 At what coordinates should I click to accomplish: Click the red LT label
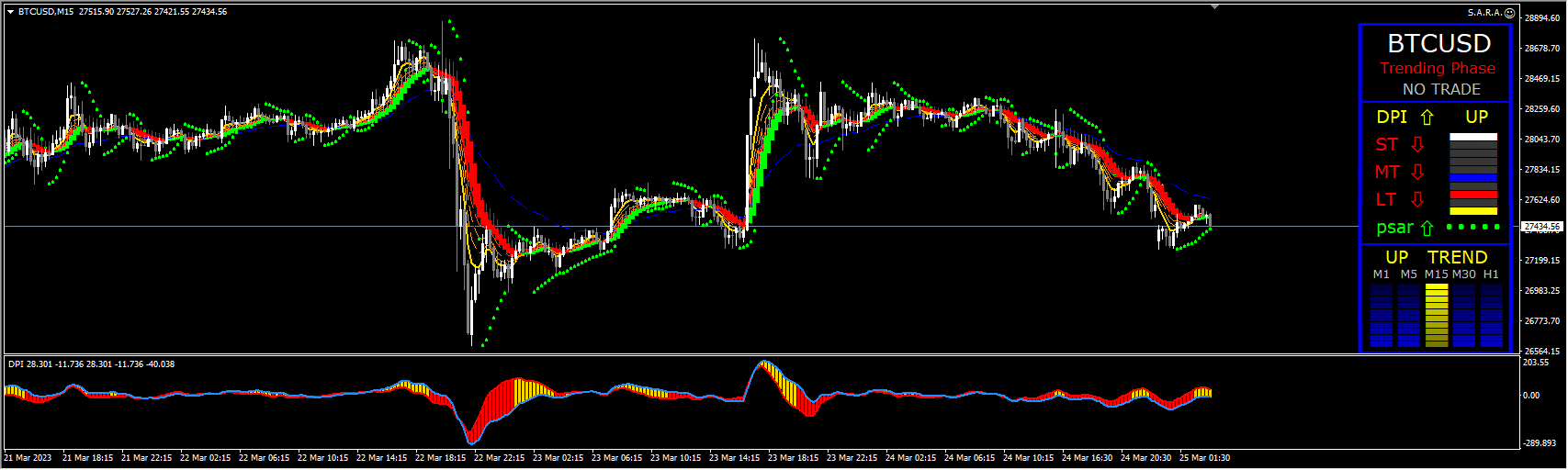click(x=1386, y=199)
